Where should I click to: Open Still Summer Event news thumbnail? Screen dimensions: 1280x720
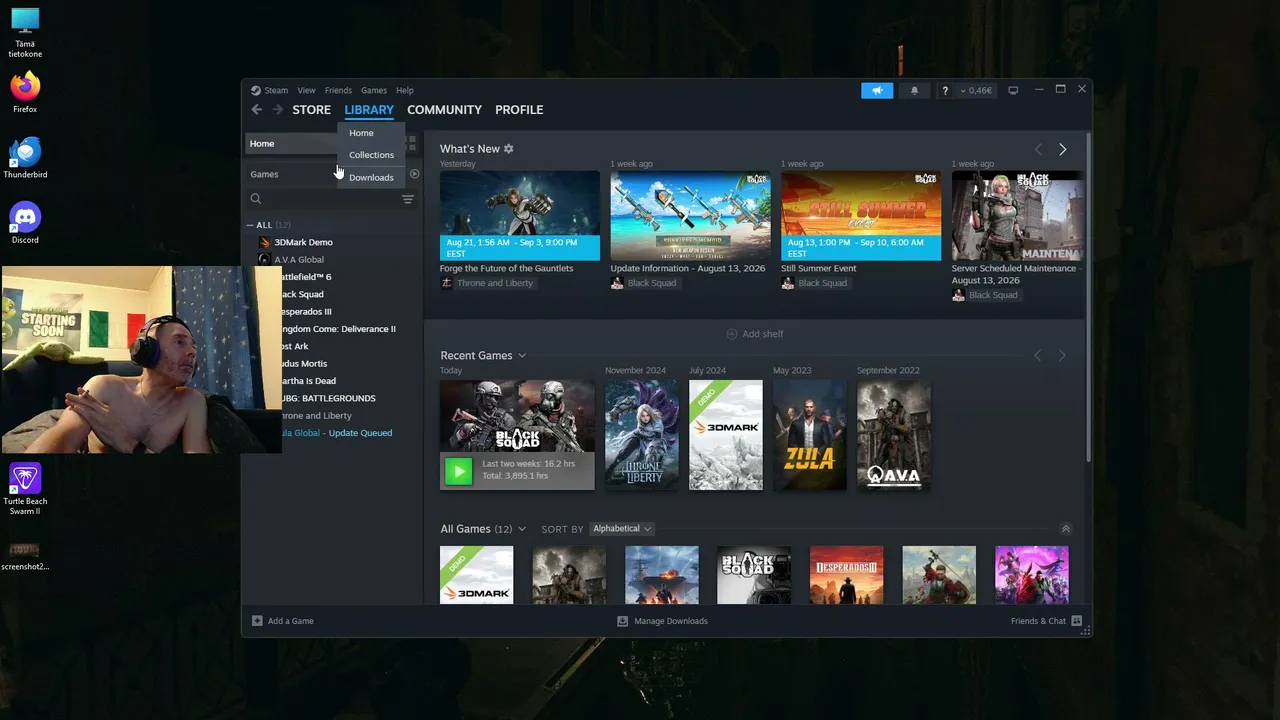(861, 216)
